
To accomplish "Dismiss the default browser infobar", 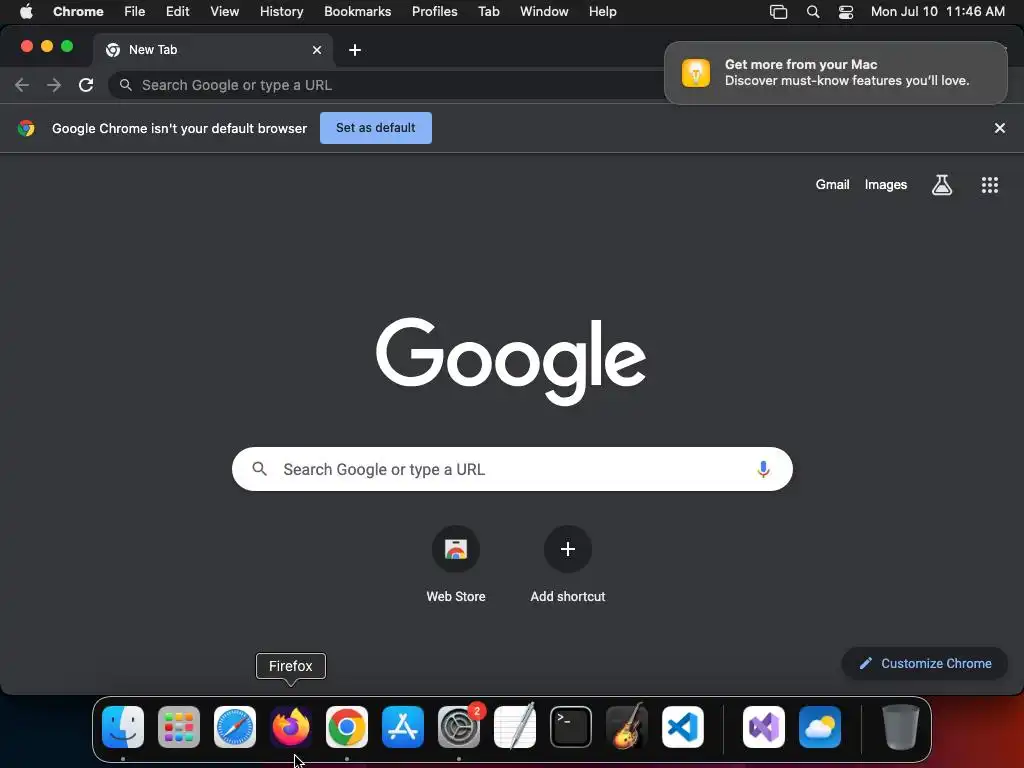I will tap(1000, 128).
